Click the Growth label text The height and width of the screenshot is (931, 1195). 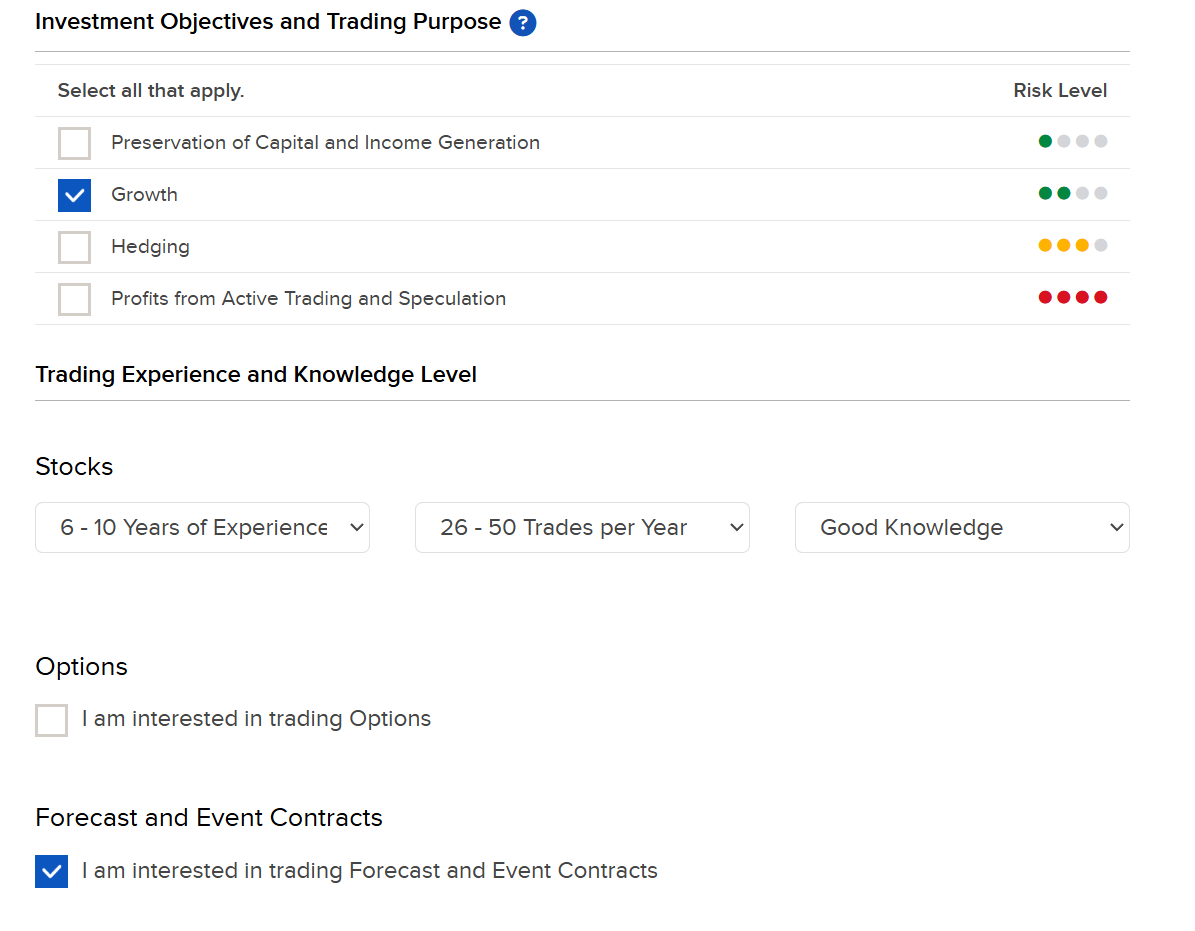tap(144, 194)
